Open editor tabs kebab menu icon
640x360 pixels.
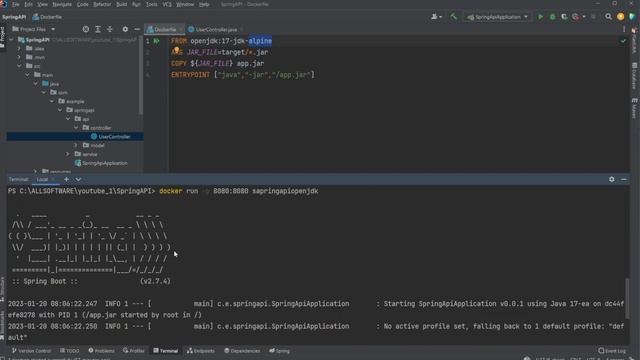coord(624,29)
